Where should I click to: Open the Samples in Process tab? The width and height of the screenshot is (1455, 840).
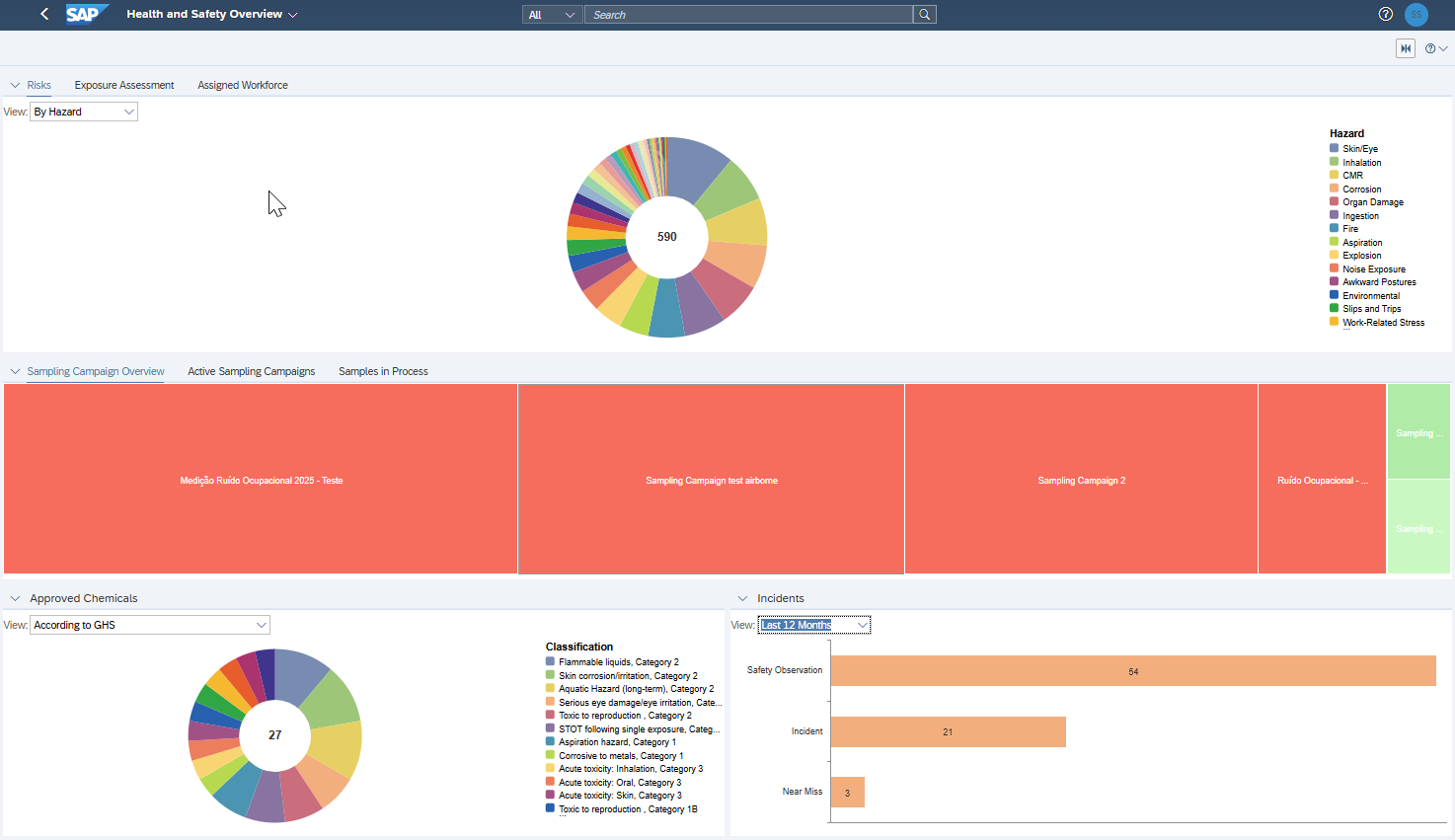pos(383,371)
